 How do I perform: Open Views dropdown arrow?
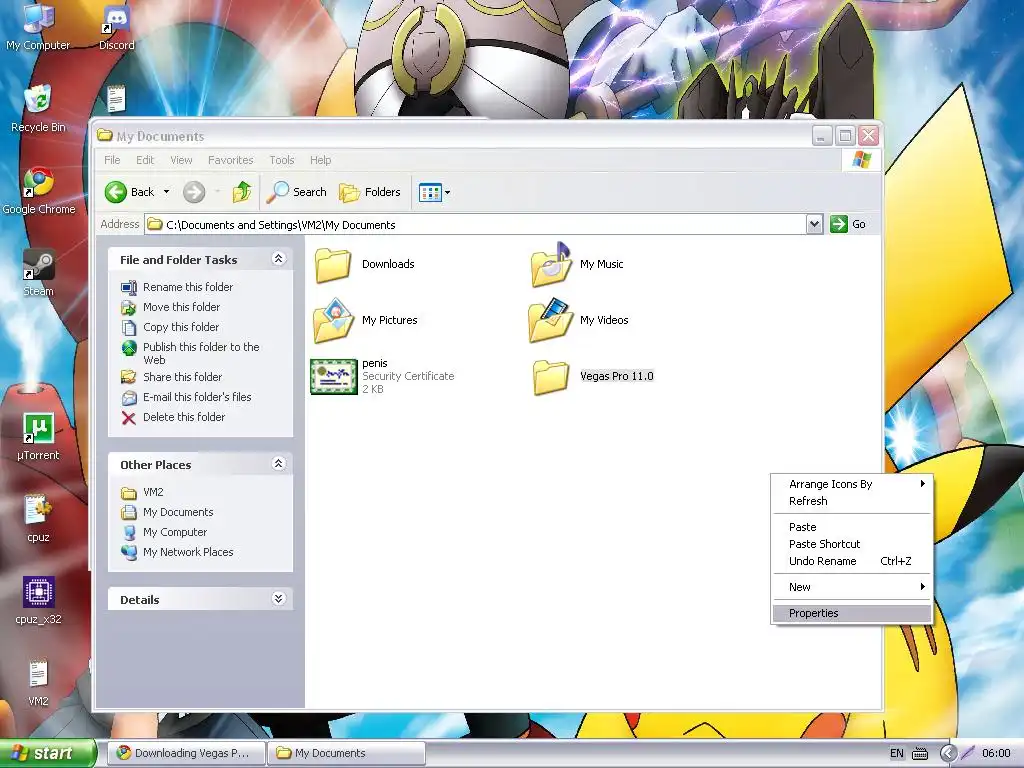pyautogui.click(x=447, y=193)
